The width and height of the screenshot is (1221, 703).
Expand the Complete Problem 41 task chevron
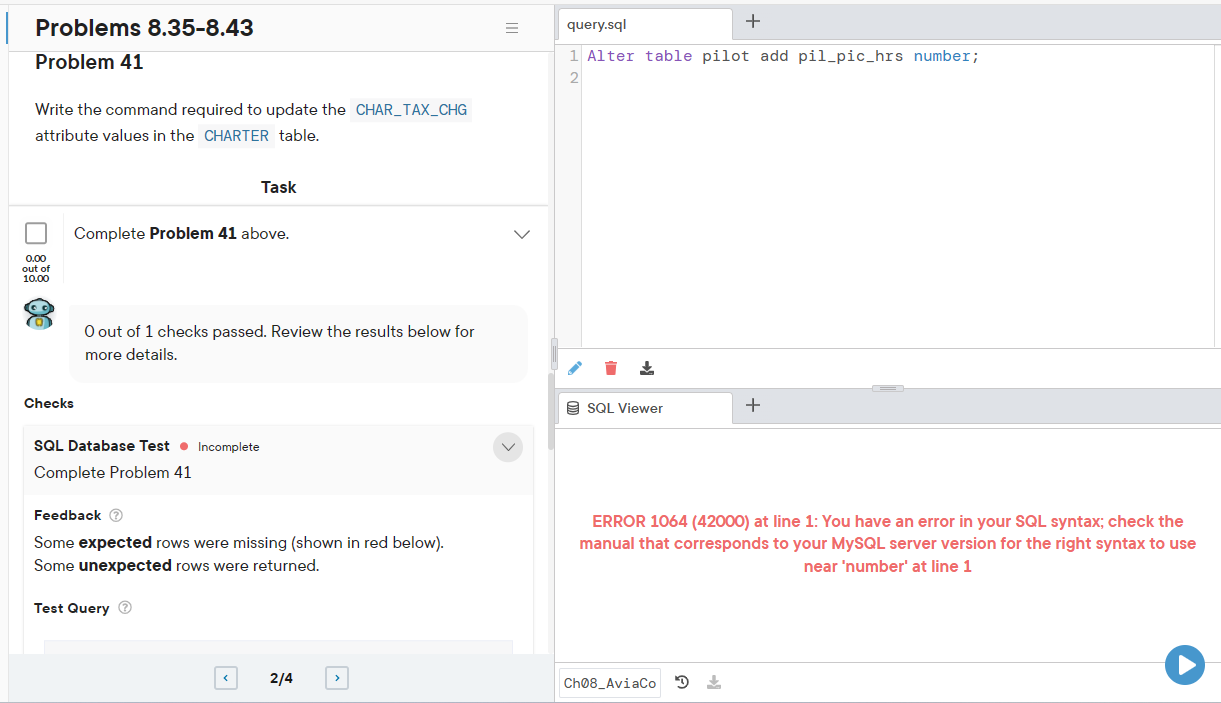[x=521, y=234]
